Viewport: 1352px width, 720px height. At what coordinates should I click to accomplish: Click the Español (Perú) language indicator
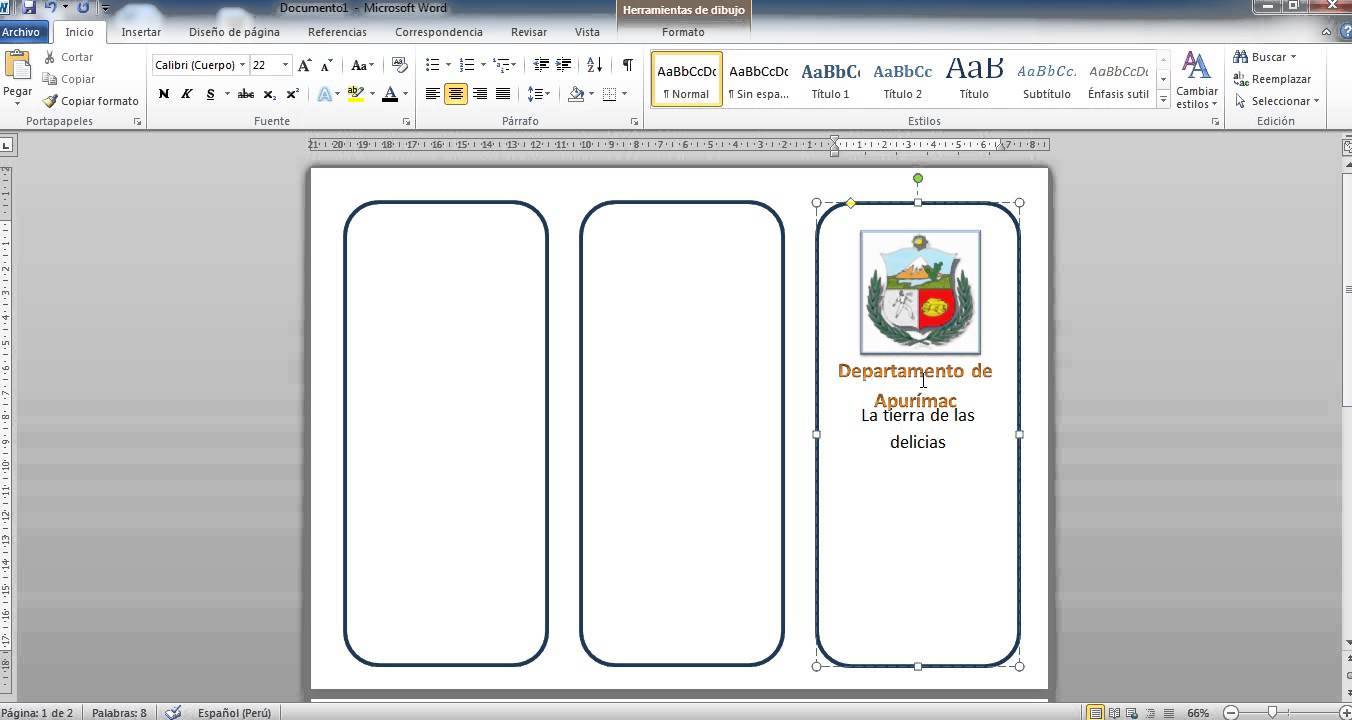234,713
